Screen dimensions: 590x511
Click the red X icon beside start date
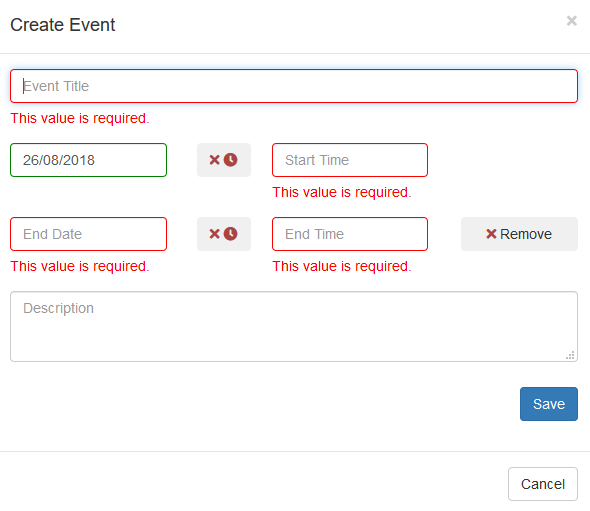point(214,160)
